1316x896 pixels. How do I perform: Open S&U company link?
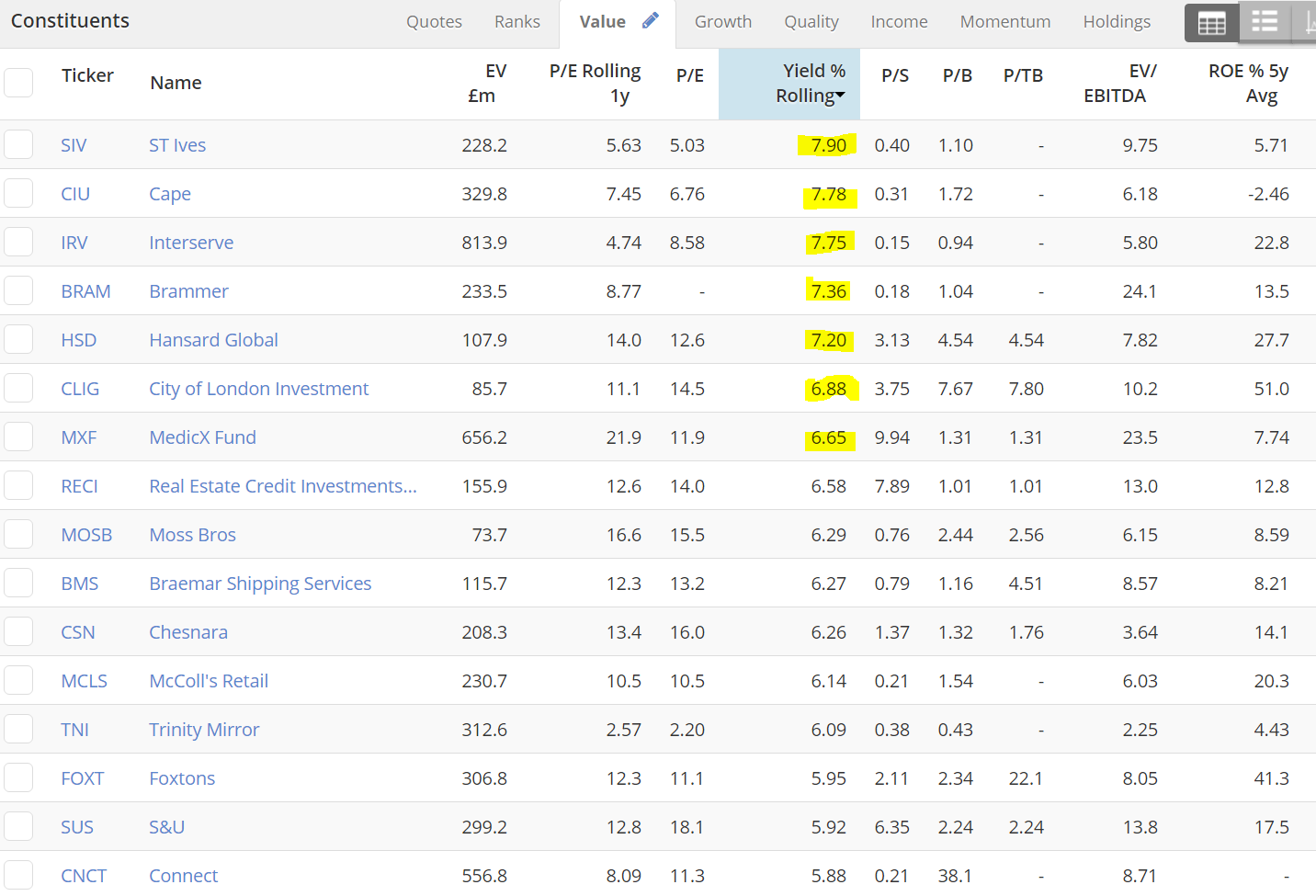[166, 827]
